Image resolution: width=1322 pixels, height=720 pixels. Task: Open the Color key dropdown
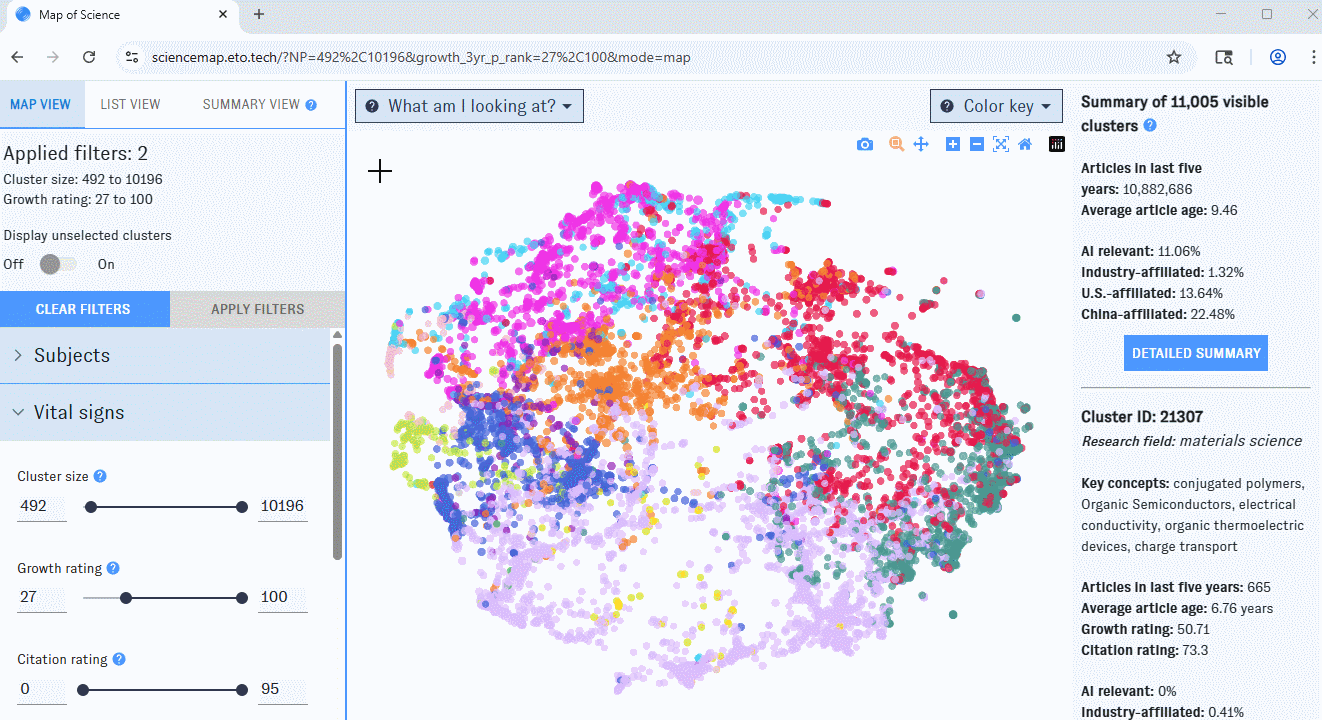point(996,105)
